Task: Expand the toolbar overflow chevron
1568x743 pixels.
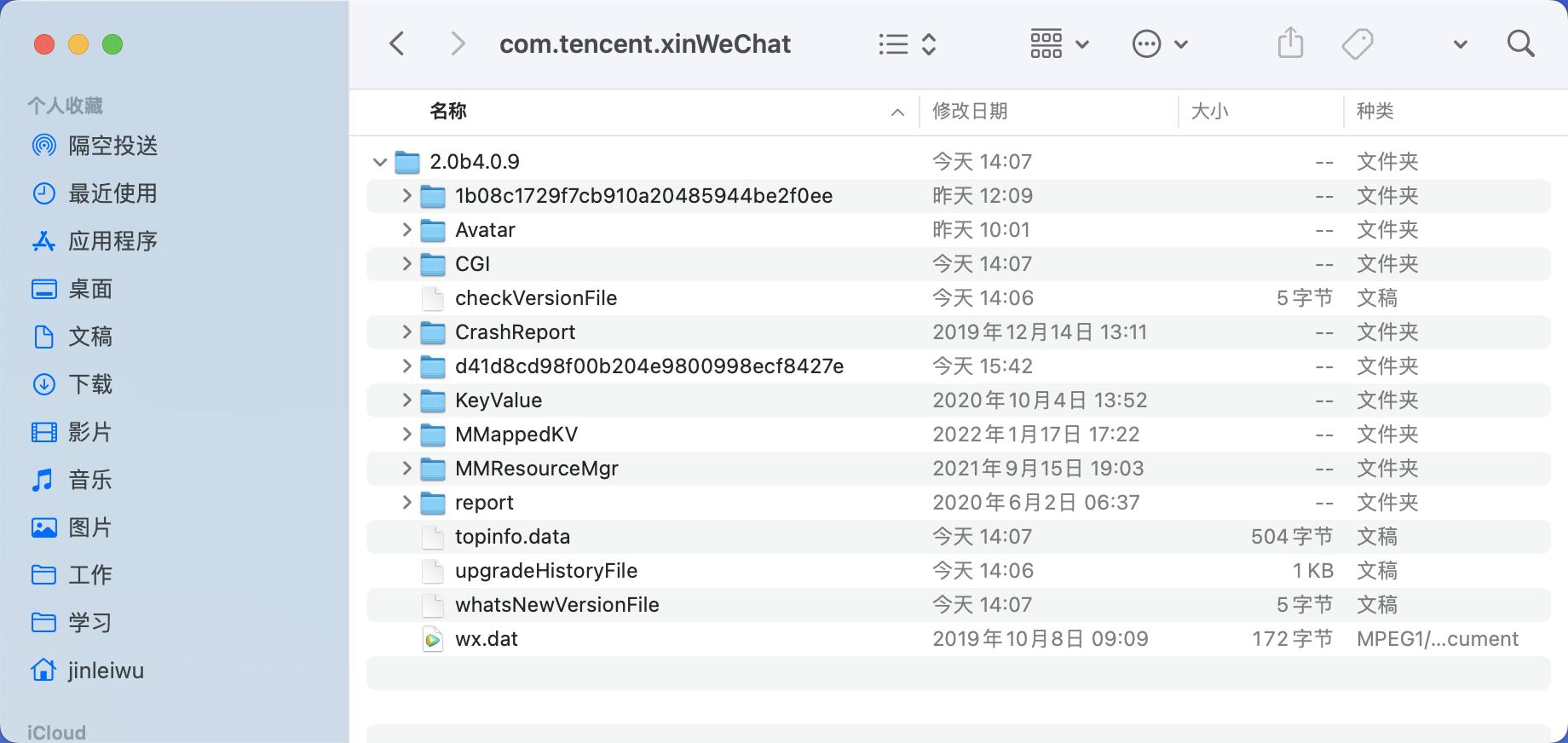Action: click(x=1460, y=44)
